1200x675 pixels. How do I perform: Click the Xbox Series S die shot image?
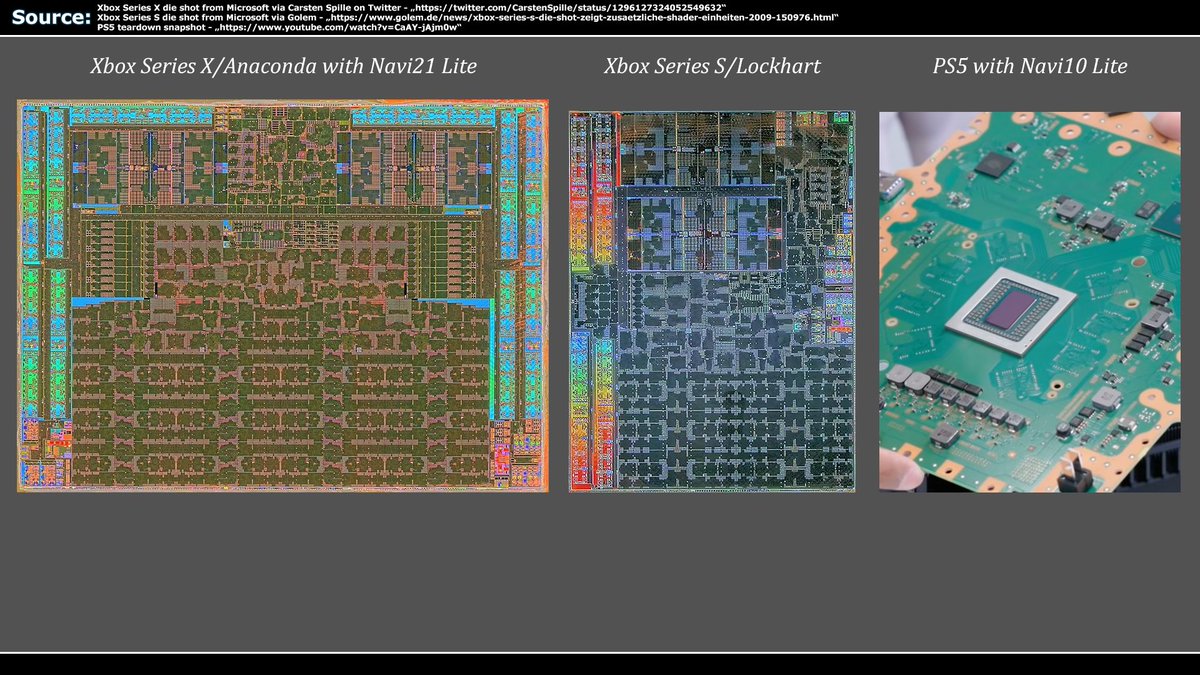[712, 301]
